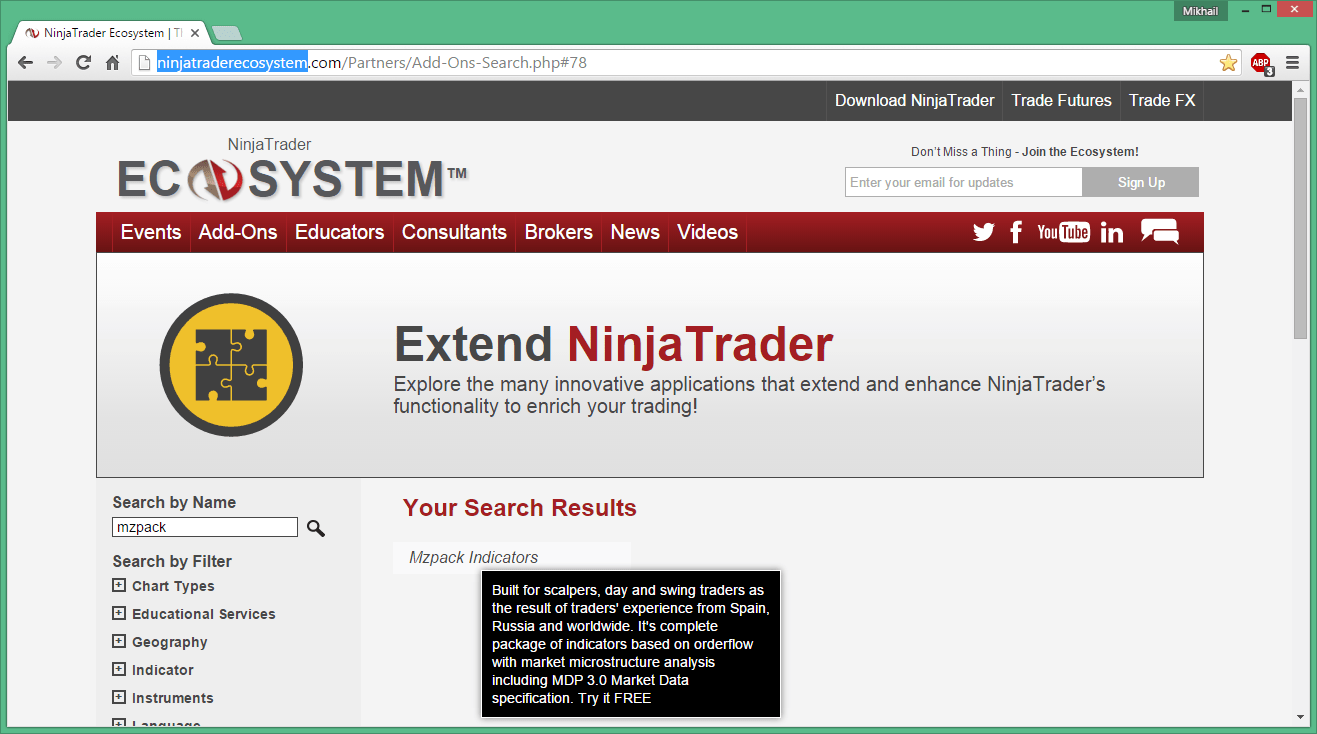The height and width of the screenshot is (734, 1317).
Task: Click the Your Search Results heading
Action: click(520, 508)
